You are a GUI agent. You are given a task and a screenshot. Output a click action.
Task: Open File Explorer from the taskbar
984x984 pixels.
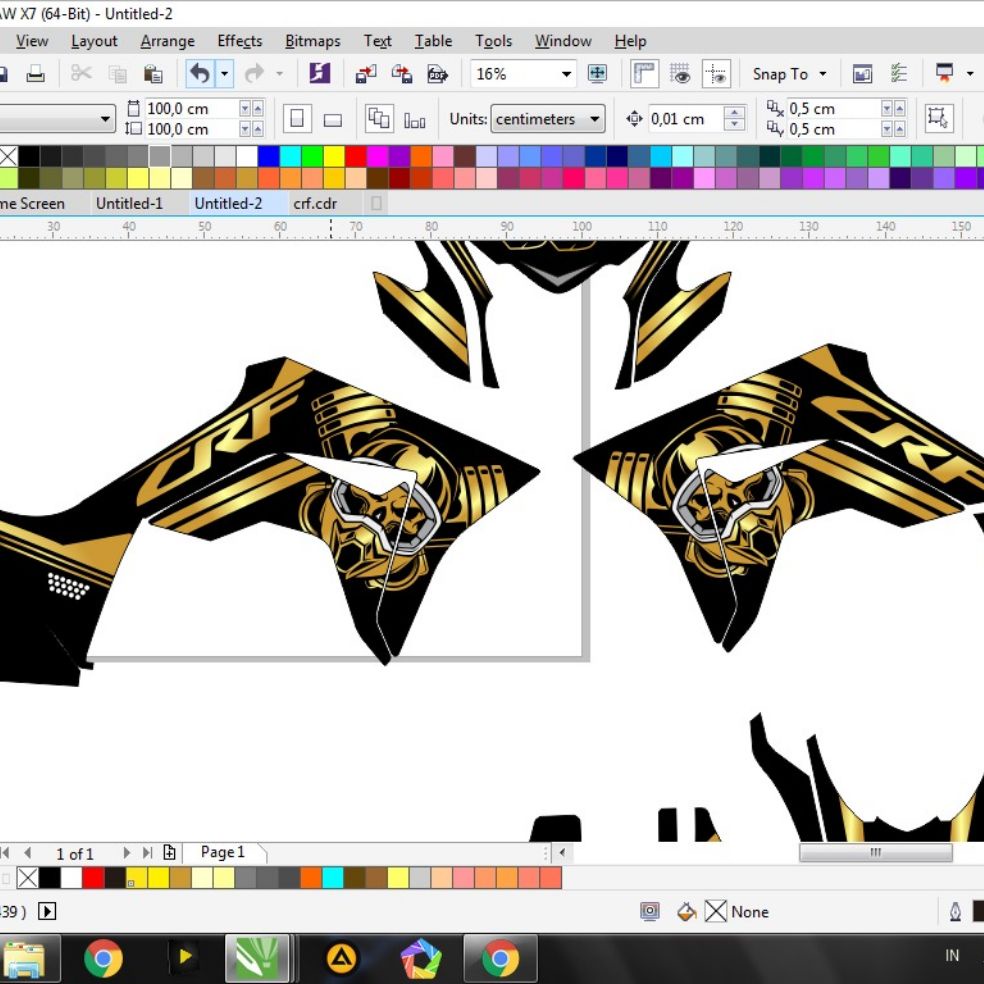(30, 958)
